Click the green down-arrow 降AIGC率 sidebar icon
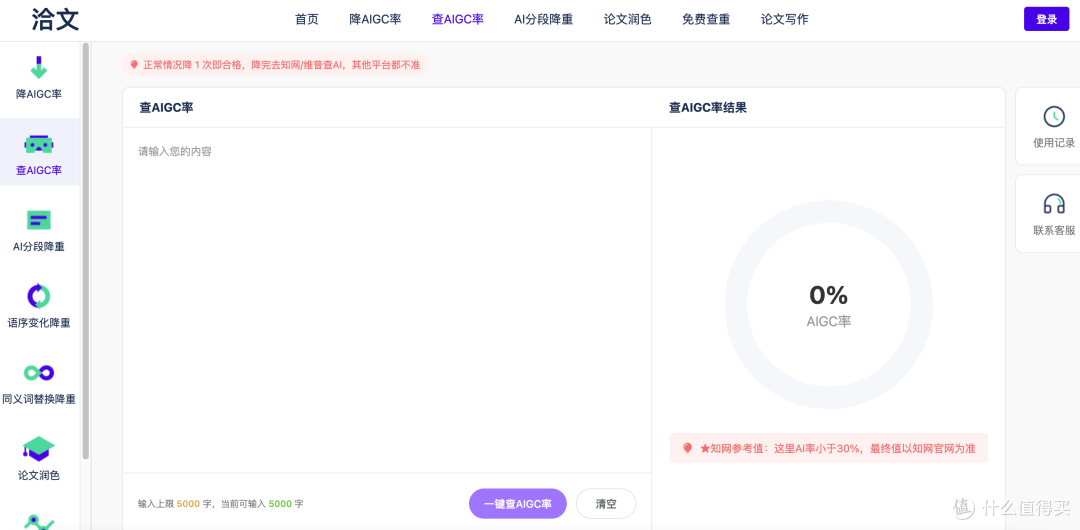The width and height of the screenshot is (1080, 530). pos(39,68)
